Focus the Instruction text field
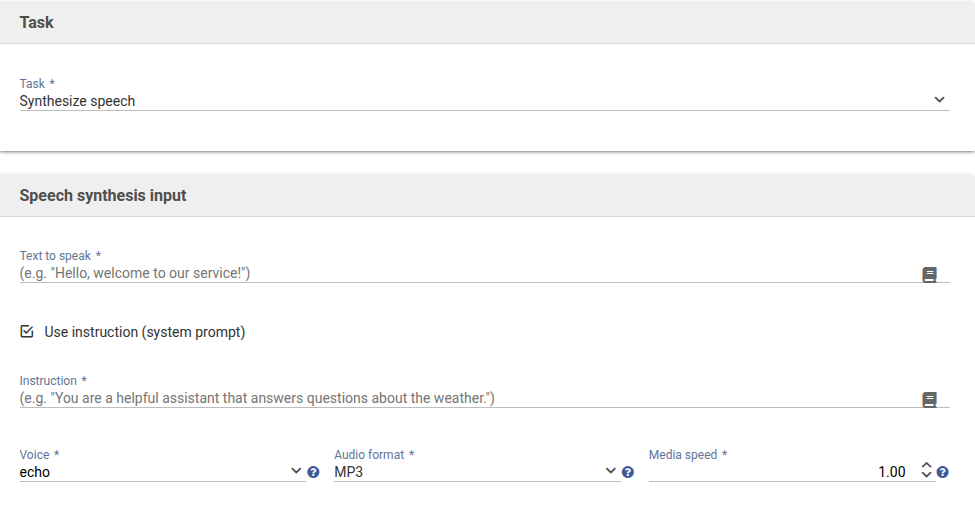 tap(460, 398)
